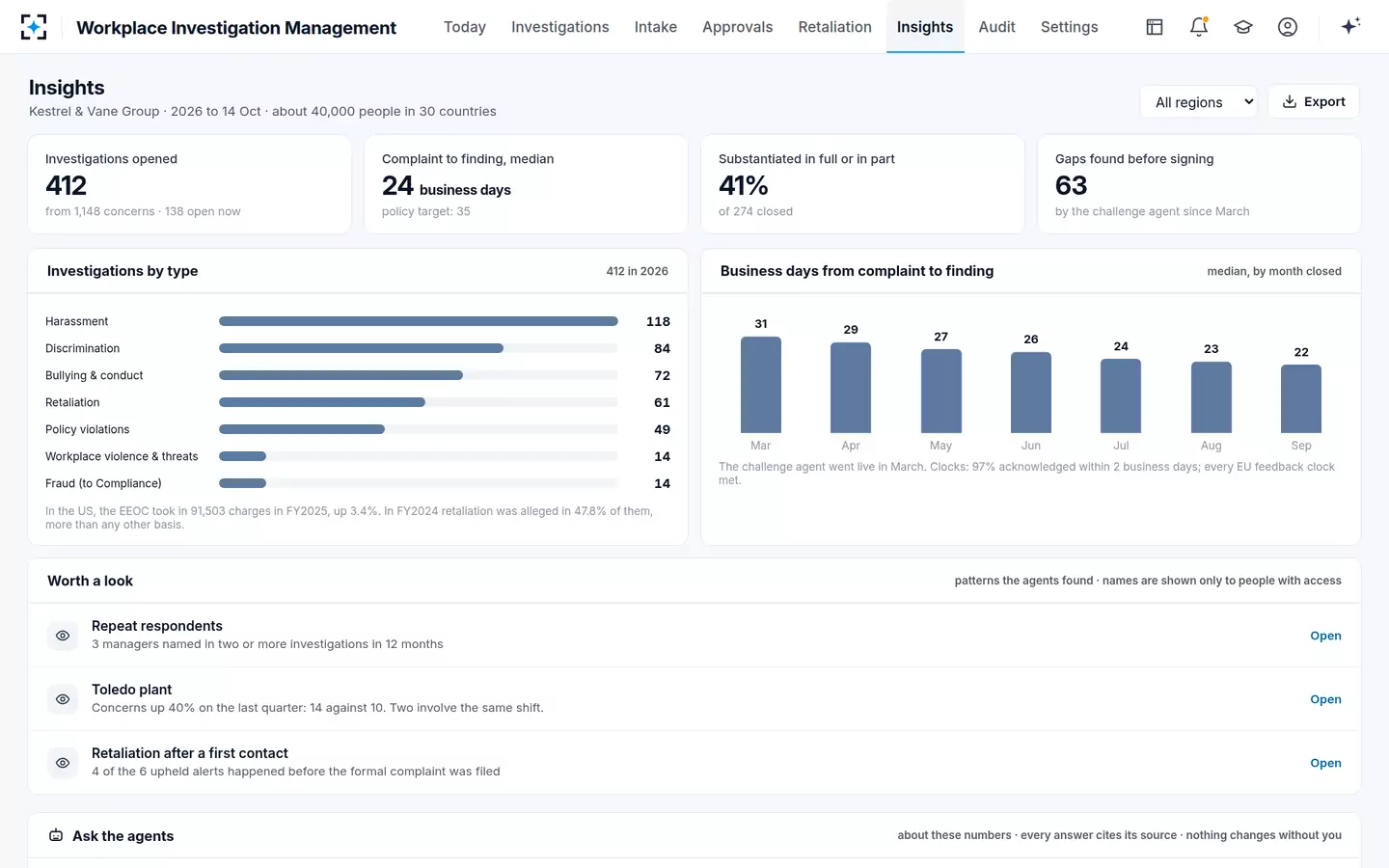This screenshot has width=1389, height=868.
Task: Click the graduation cap training icon
Action: (x=1243, y=27)
